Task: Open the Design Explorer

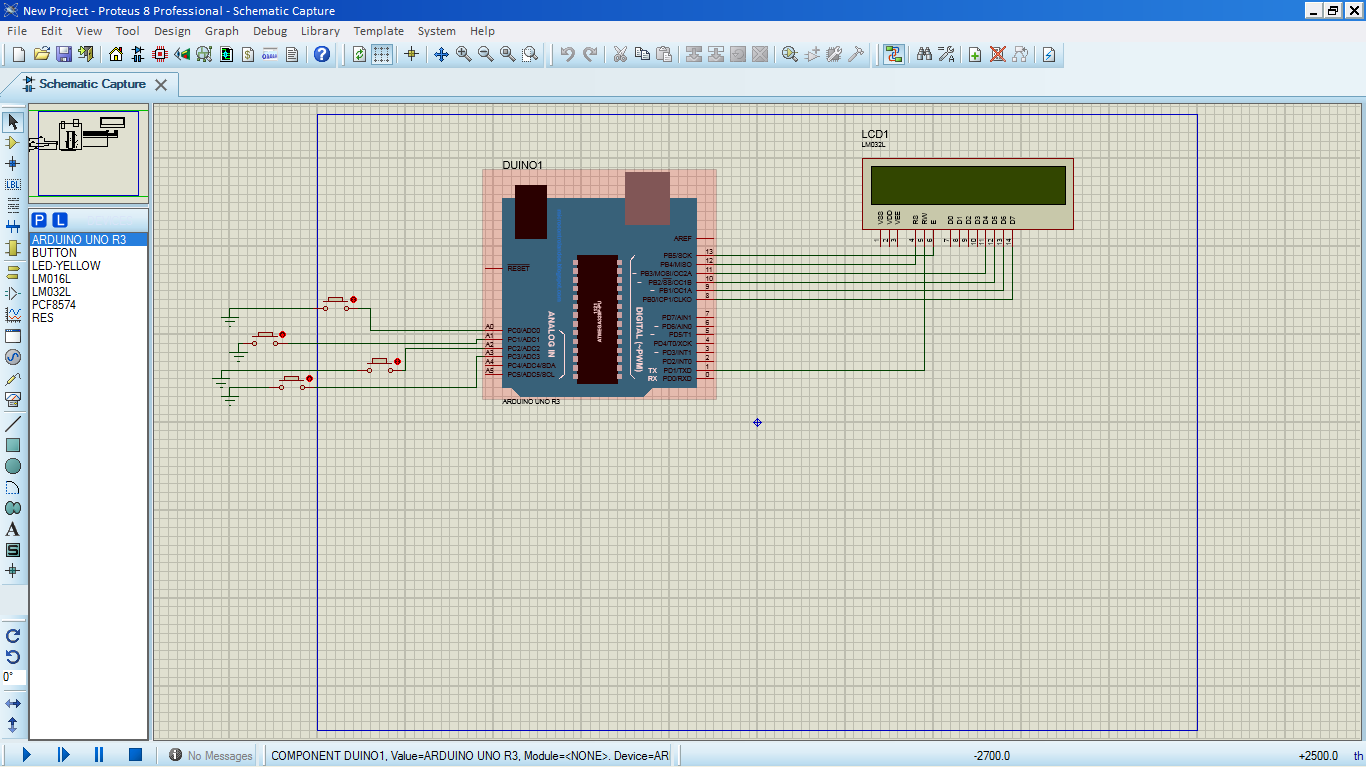Action: 226,54
